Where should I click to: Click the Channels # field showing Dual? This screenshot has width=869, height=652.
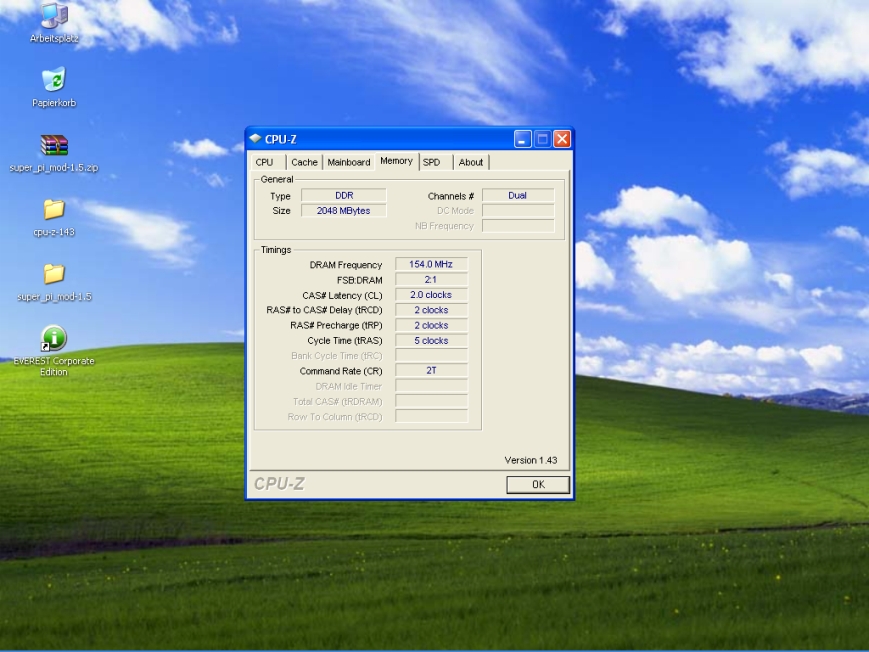(518, 195)
